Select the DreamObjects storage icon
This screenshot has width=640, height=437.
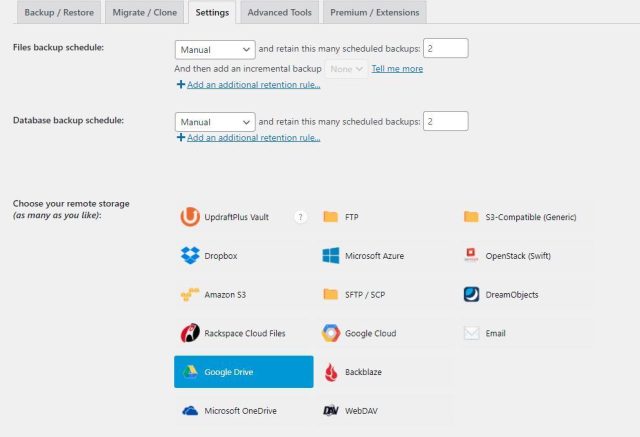[472, 295]
